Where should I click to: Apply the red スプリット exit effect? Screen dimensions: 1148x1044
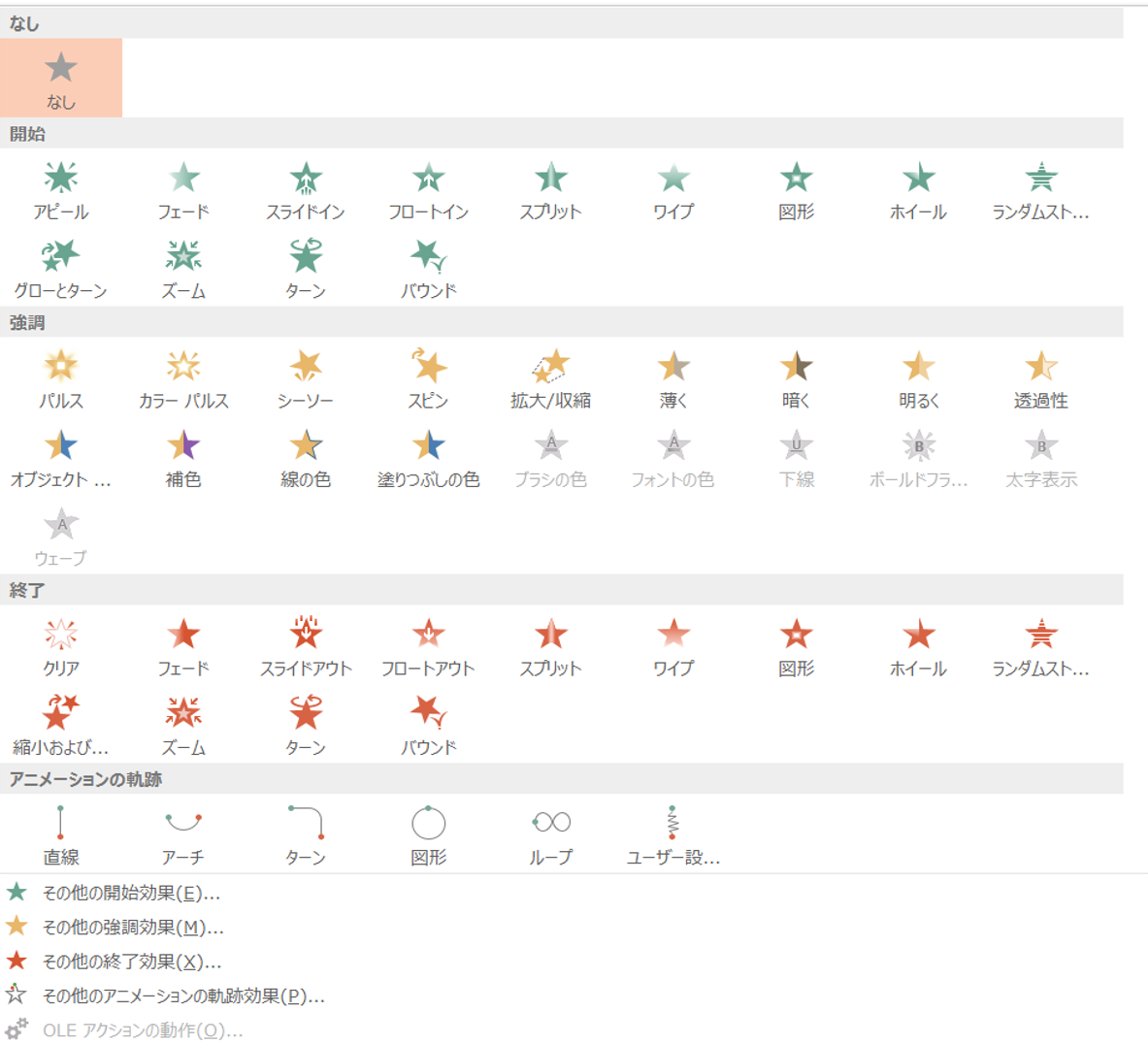550,648
